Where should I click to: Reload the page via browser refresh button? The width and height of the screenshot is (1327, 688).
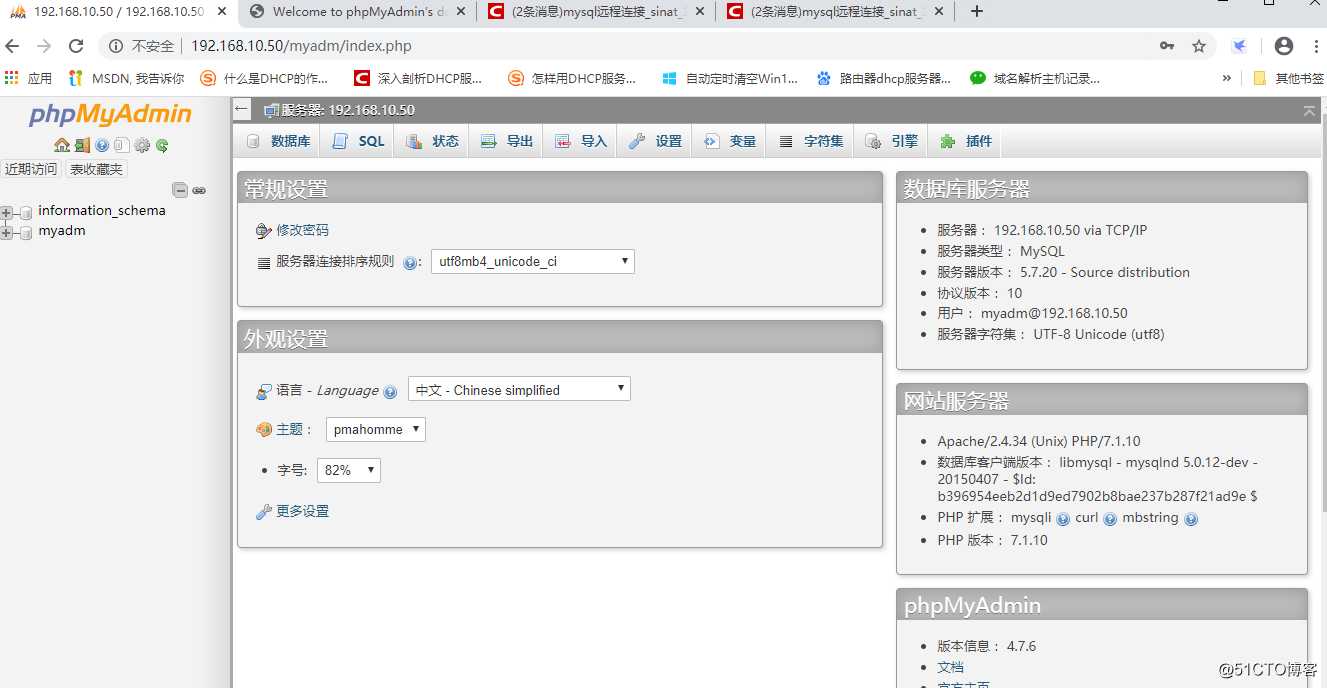click(x=76, y=46)
